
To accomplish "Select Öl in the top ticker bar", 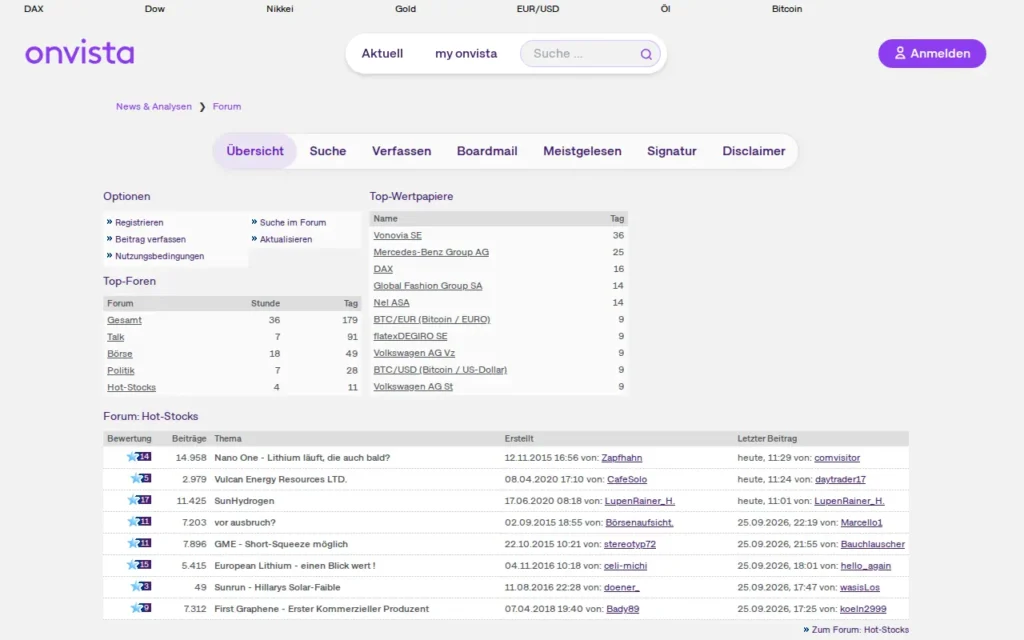I will point(665,8).
